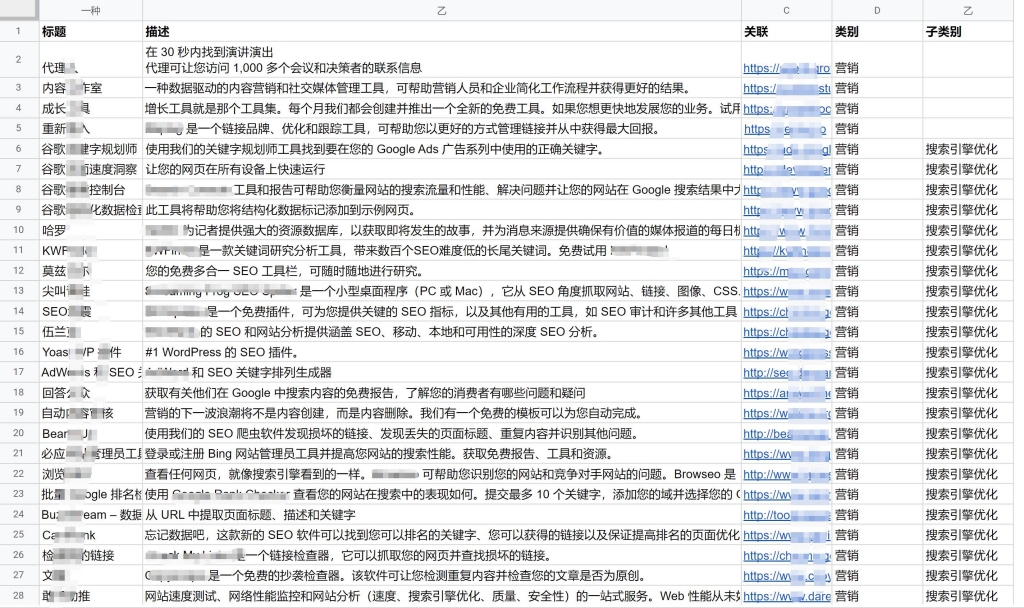Viewport: 1024px width, 608px height.
Task: Click description 忘记数据吧
Action: pos(441,535)
